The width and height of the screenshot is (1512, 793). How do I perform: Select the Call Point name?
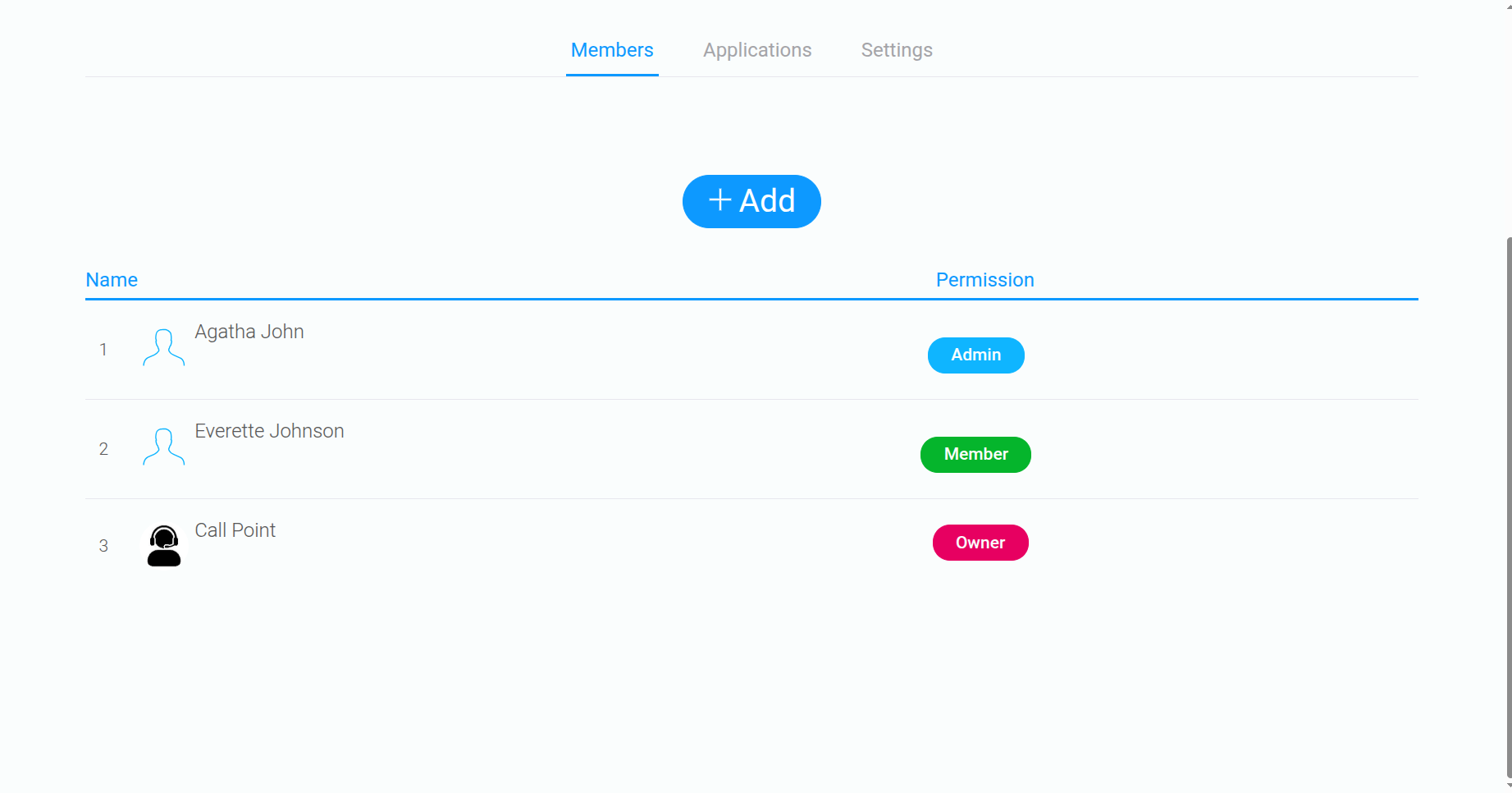pos(235,530)
